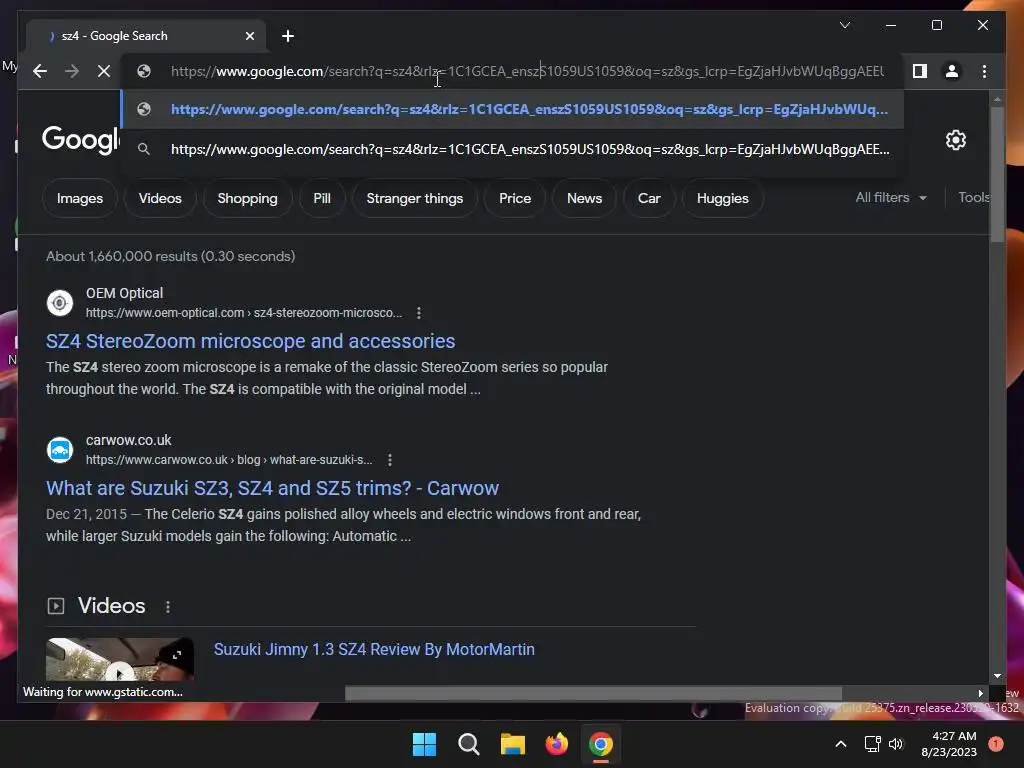Click the Chrome taskbar icon
This screenshot has height=768, width=1024.
tap(601, 744)
